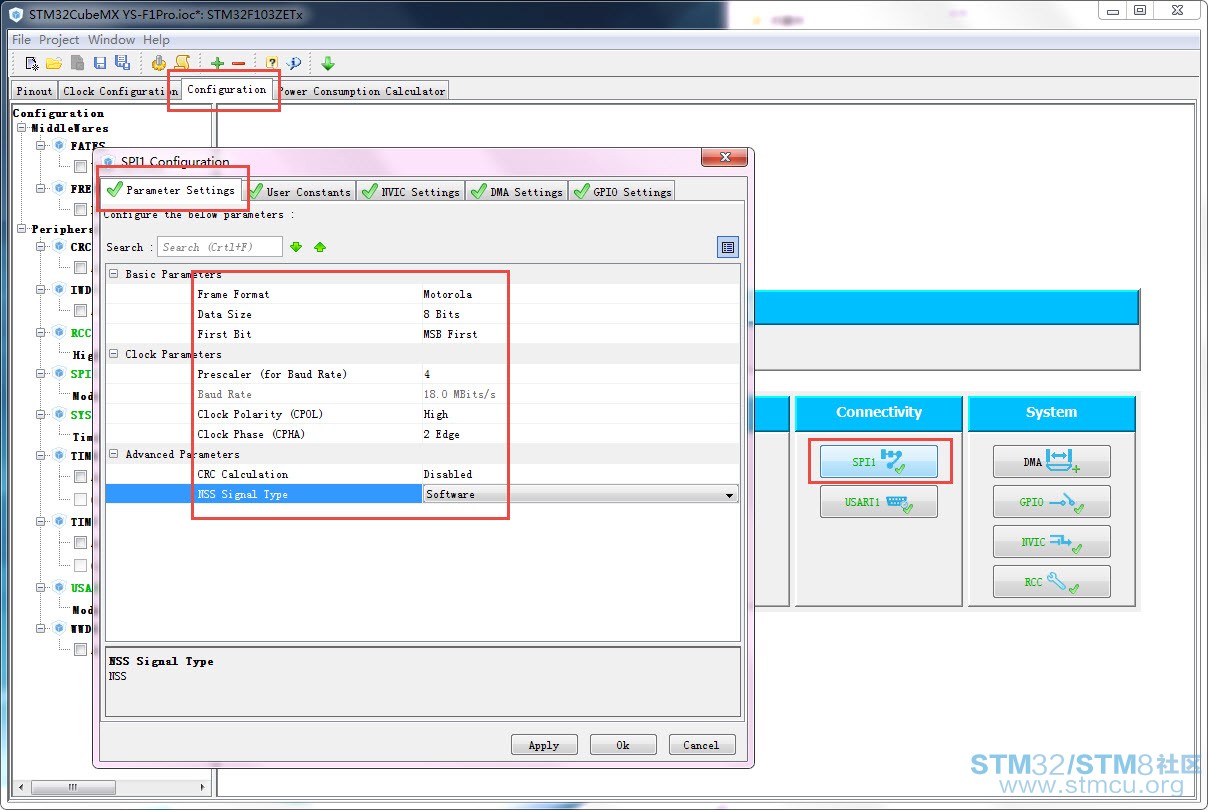Select the Frame Format value Motorola
Screen dimensions: 1208x810
click(x=447, y=294)
